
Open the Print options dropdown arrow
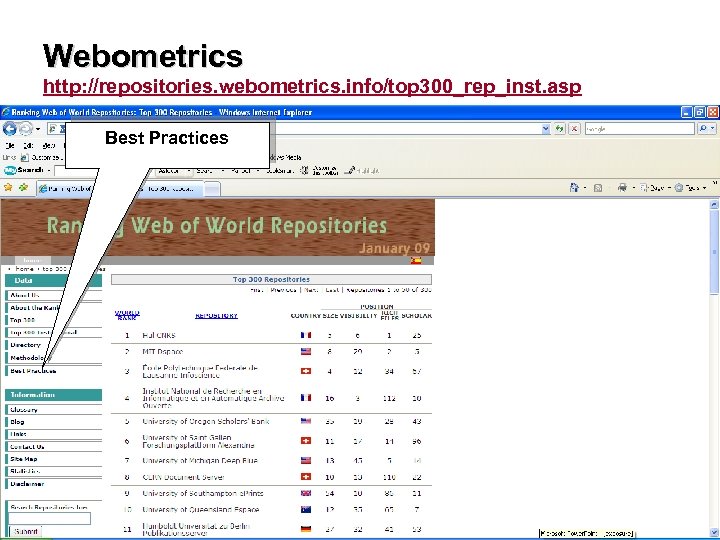pos(634,188)
